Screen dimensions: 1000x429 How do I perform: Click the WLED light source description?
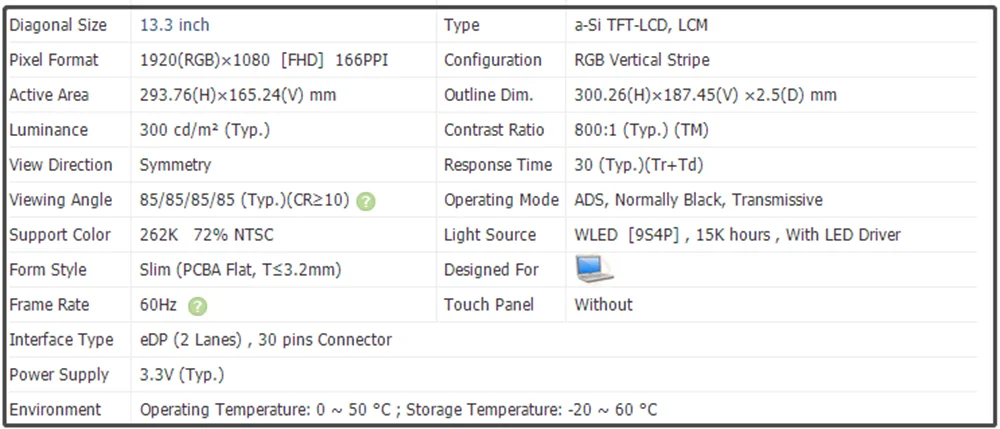coord(737,235)
